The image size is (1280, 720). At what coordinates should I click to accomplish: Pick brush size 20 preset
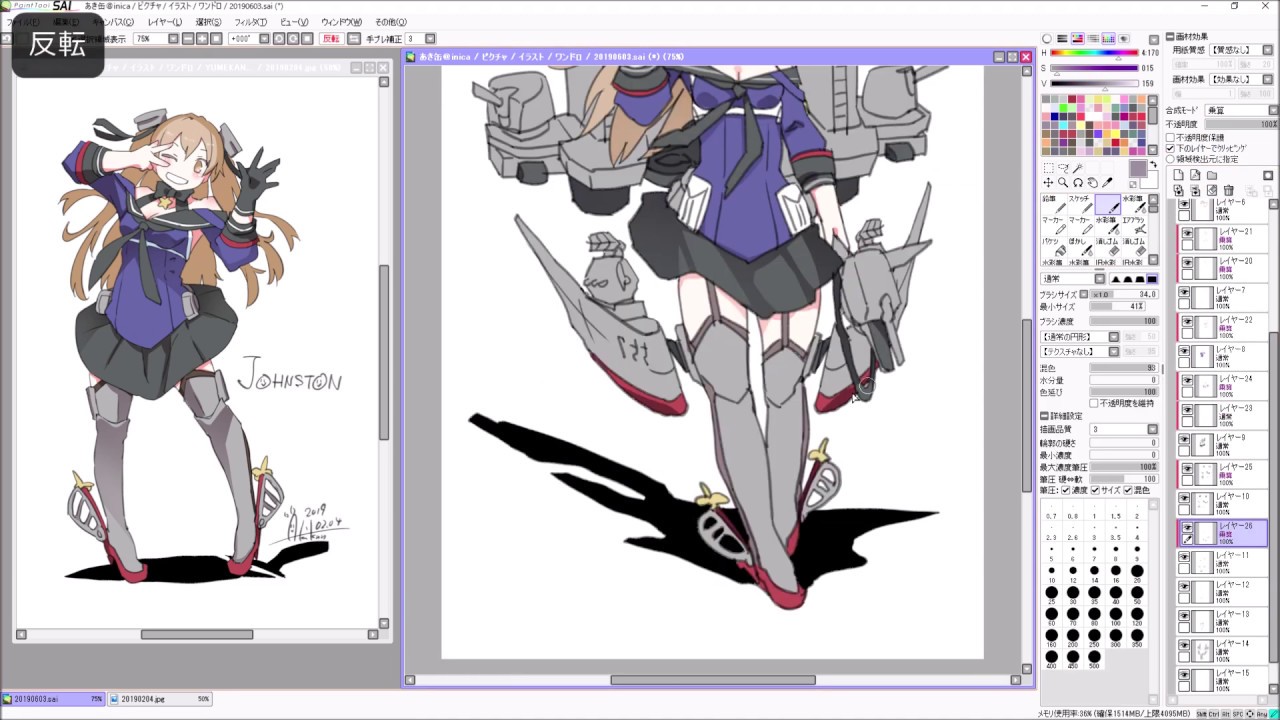pos(1137,574)
